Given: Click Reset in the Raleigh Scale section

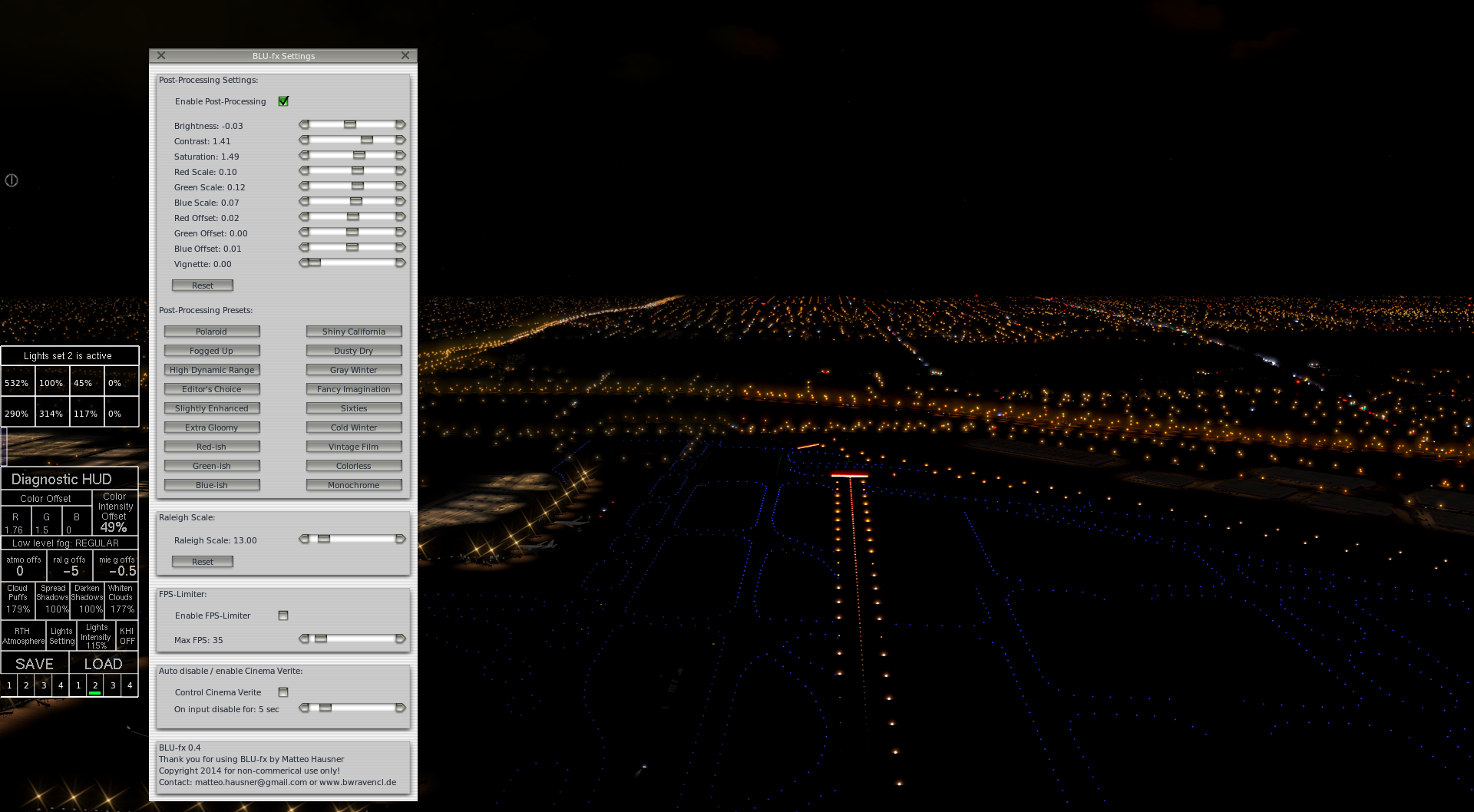Looking at the screenshot, I should pyautogui.click(x=203, y=562).
